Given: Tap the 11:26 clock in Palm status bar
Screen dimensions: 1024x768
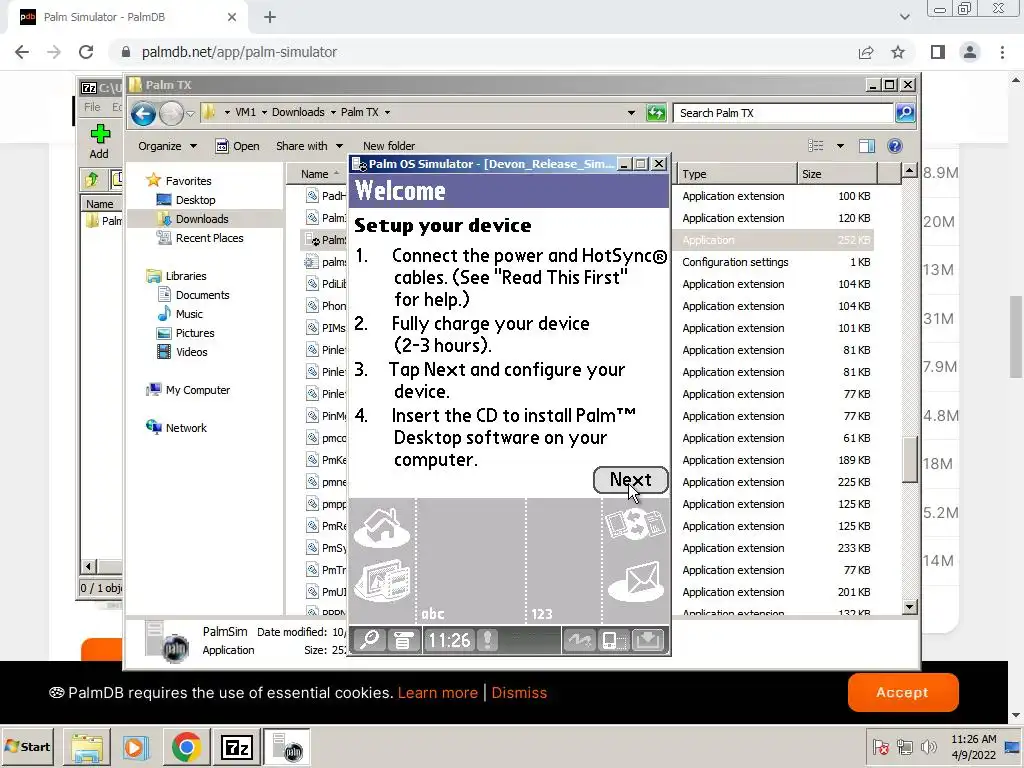Looking at the screenshot, I should point(449,641).
